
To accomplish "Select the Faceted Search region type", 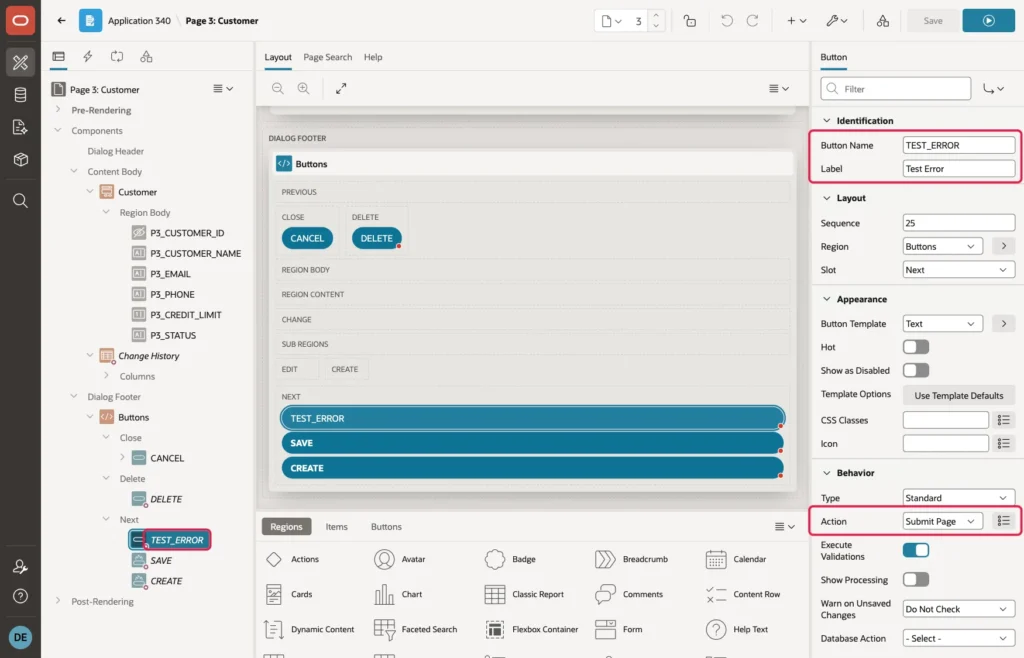I will [415, 630].
